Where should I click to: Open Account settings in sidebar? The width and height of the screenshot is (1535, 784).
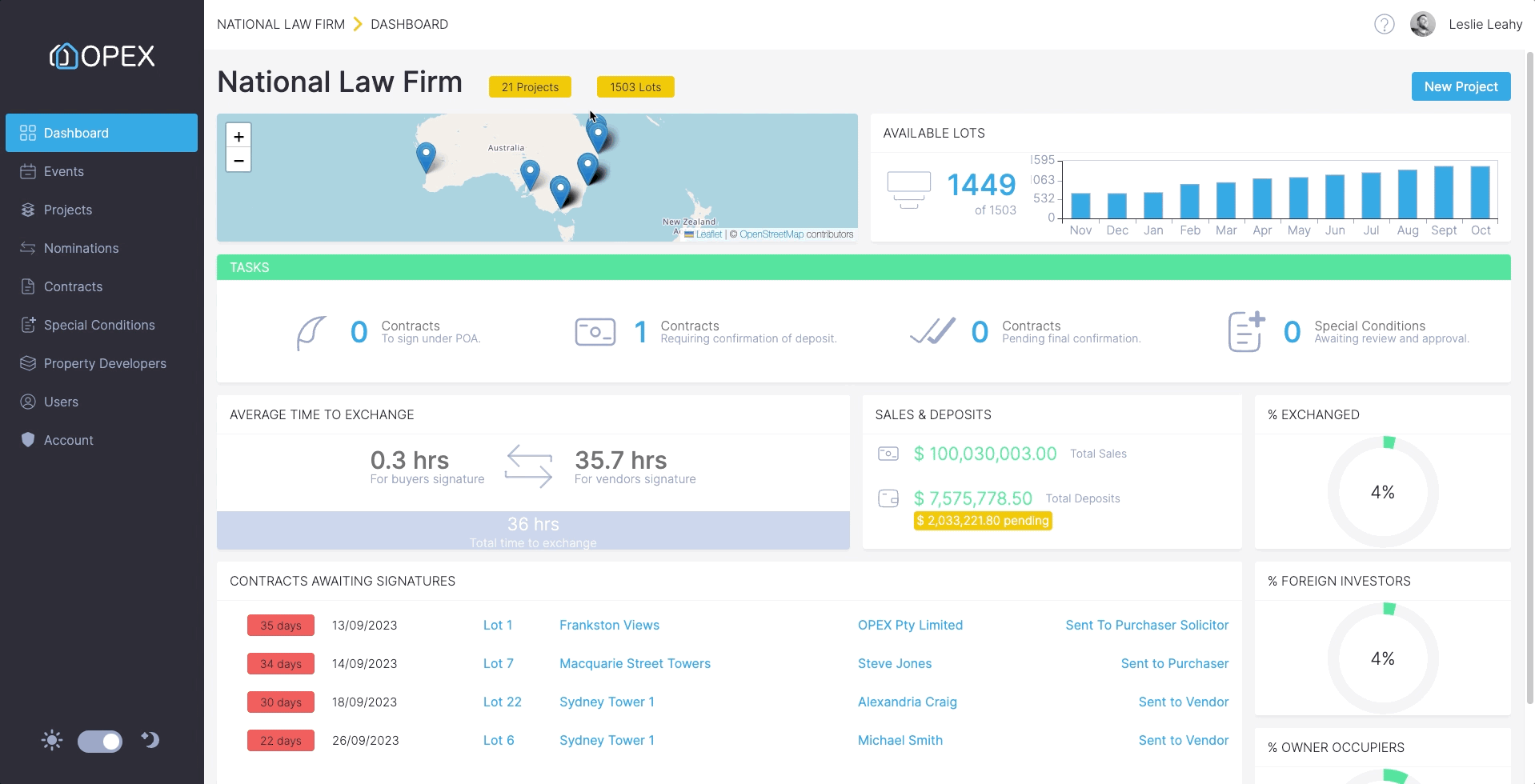tap(102, 440)
